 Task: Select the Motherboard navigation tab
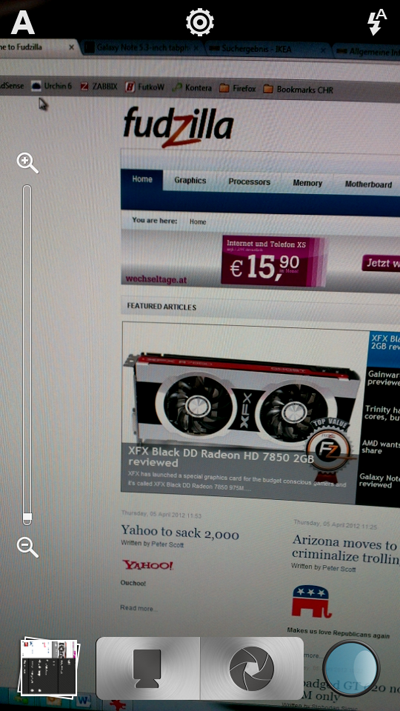point(368,185)
